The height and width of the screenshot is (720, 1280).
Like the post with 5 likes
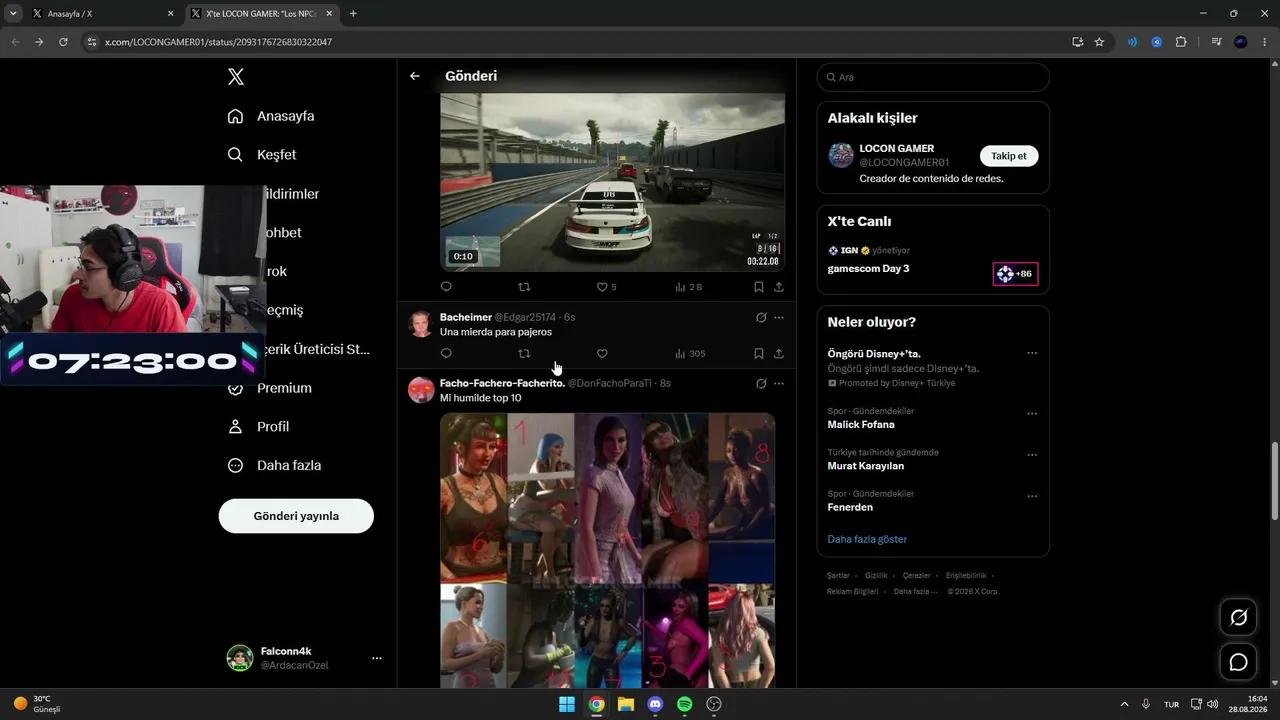pos(606,287)
